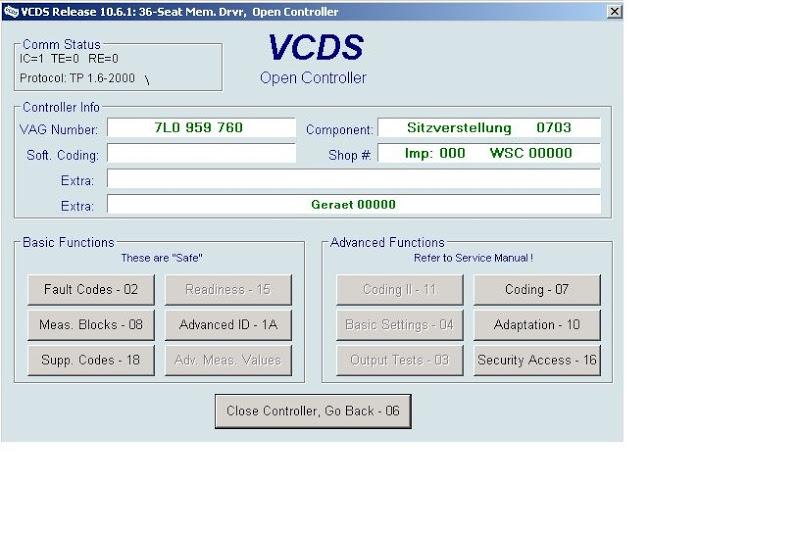Open Coding - 07
This screenshot has height=533, width=800.
point(537,290)
